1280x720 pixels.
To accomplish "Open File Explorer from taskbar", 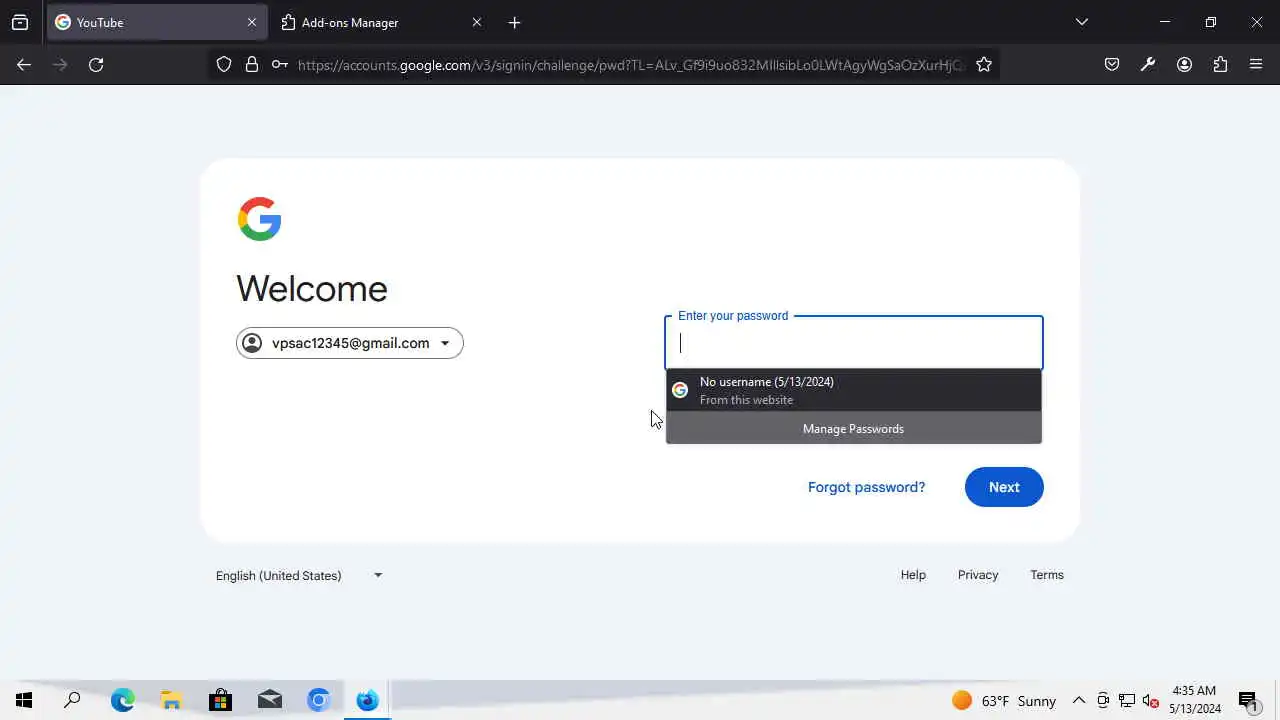I will tap(171, 700).
